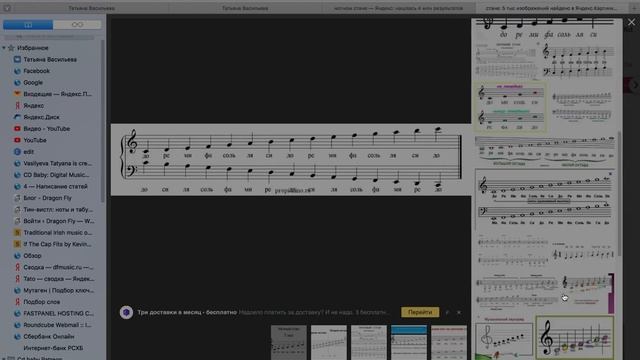Viewport: 640px width, 360px height.
Task: Select first bottom filmstrip thumbnail
Action: [289, 342]
